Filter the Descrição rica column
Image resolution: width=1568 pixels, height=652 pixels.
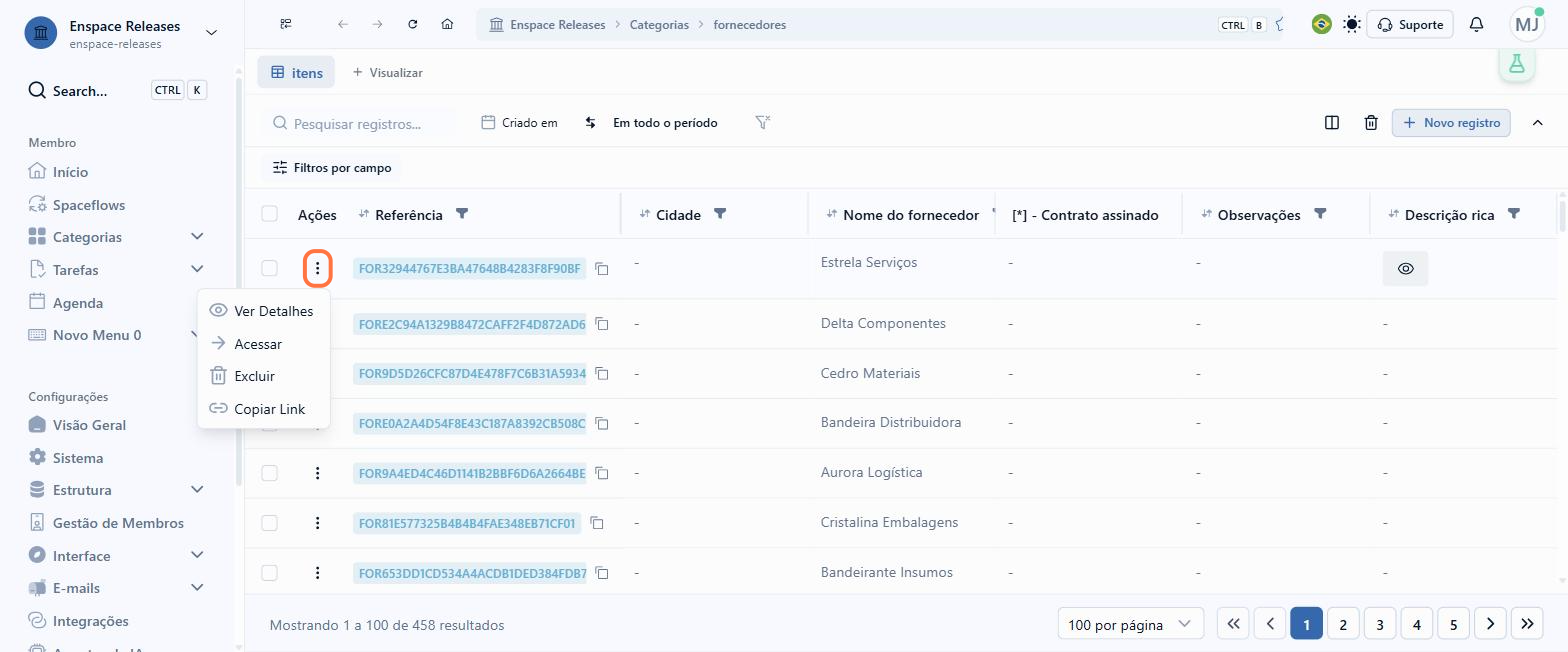(x=1514, y=214)
